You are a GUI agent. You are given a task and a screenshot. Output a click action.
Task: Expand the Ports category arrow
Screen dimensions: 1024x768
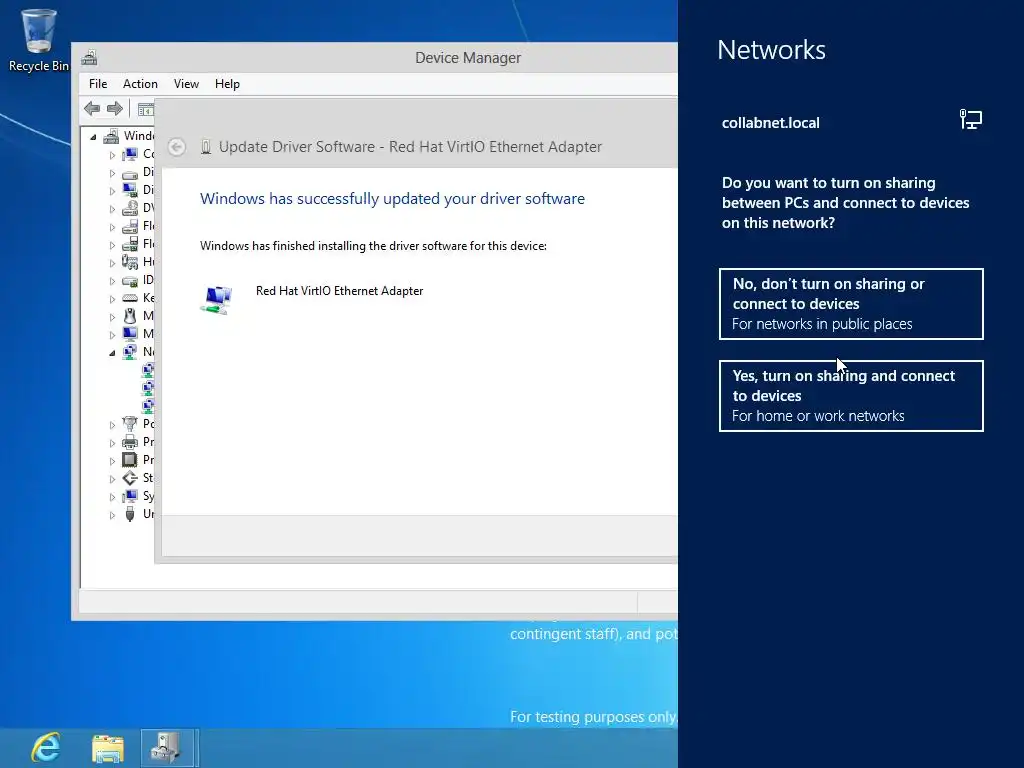[x=112, y=425]
